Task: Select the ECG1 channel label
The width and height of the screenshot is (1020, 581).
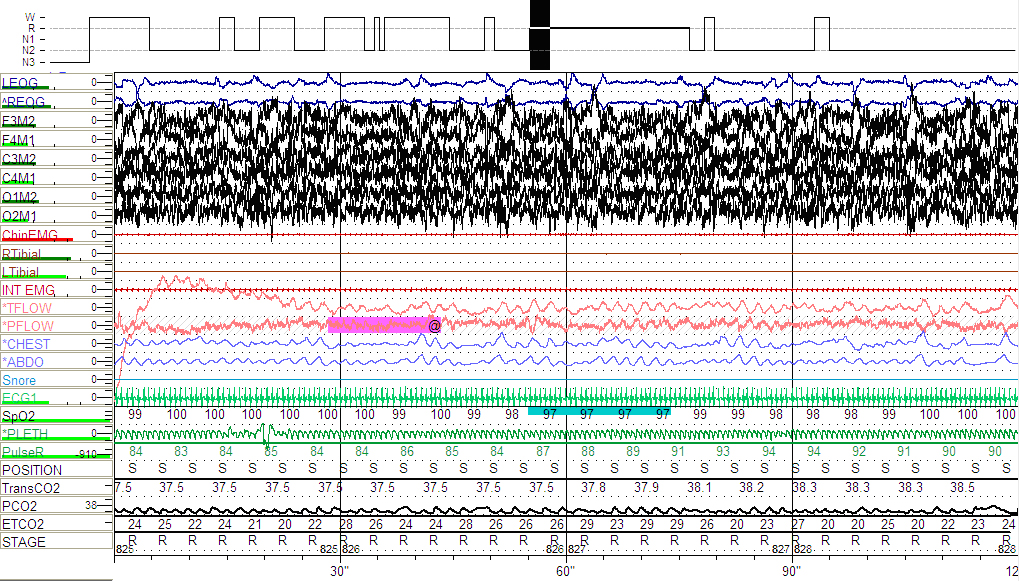Action: (19, 398)
